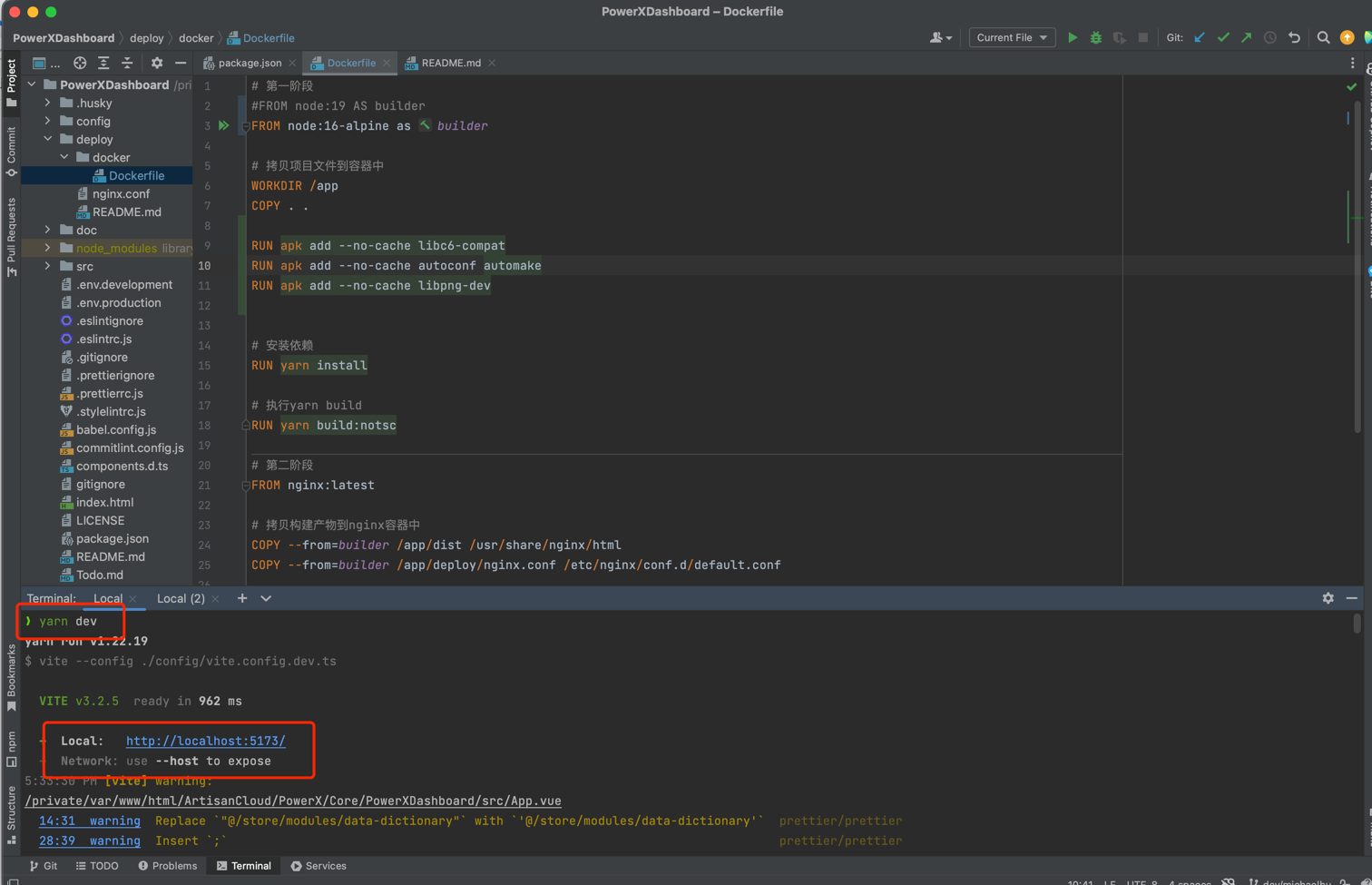The width and height of the screenshot is (1372, 885).
Task: Select index.html in the project tree
Action: [x=104, y=502]
